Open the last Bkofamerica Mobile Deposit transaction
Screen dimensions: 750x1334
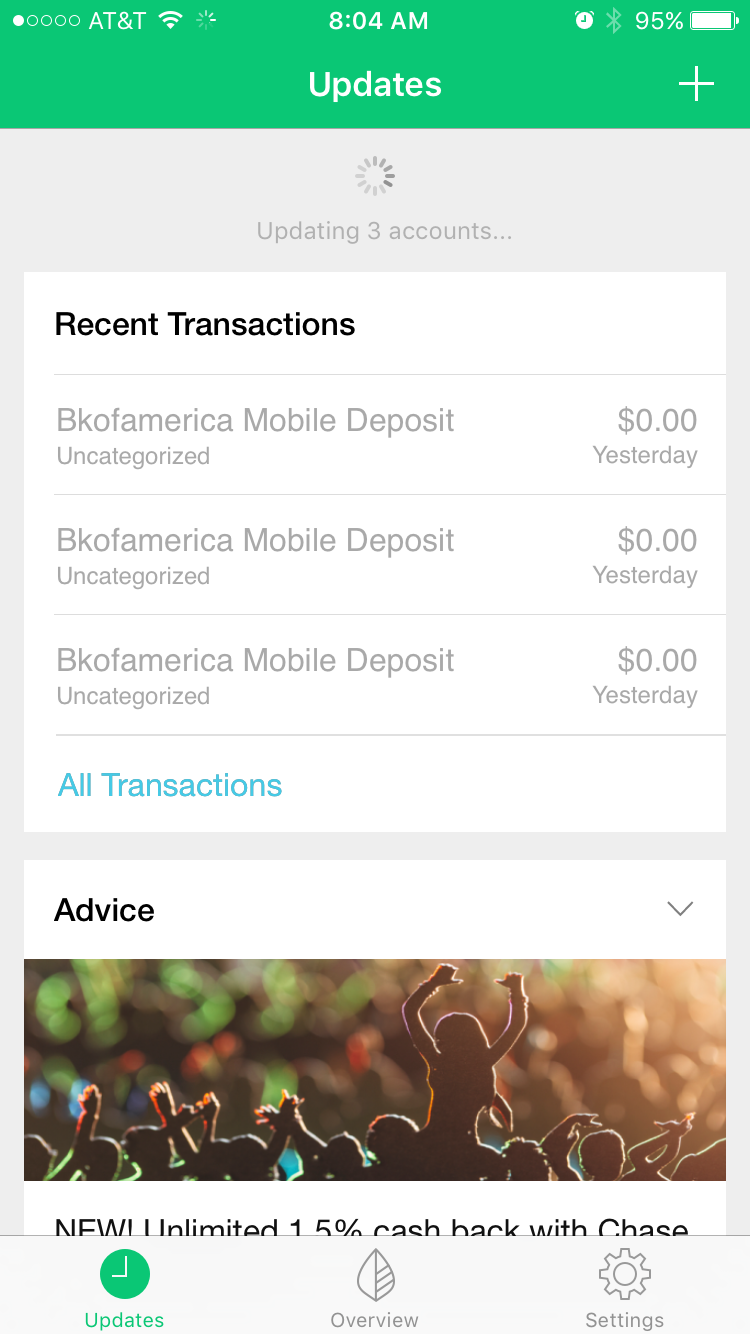click(375, 676)
